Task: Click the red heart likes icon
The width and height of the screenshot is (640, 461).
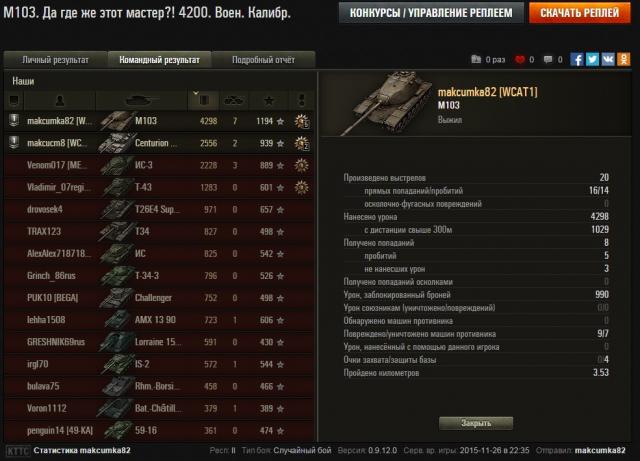Action: click(x=520, y=60)
